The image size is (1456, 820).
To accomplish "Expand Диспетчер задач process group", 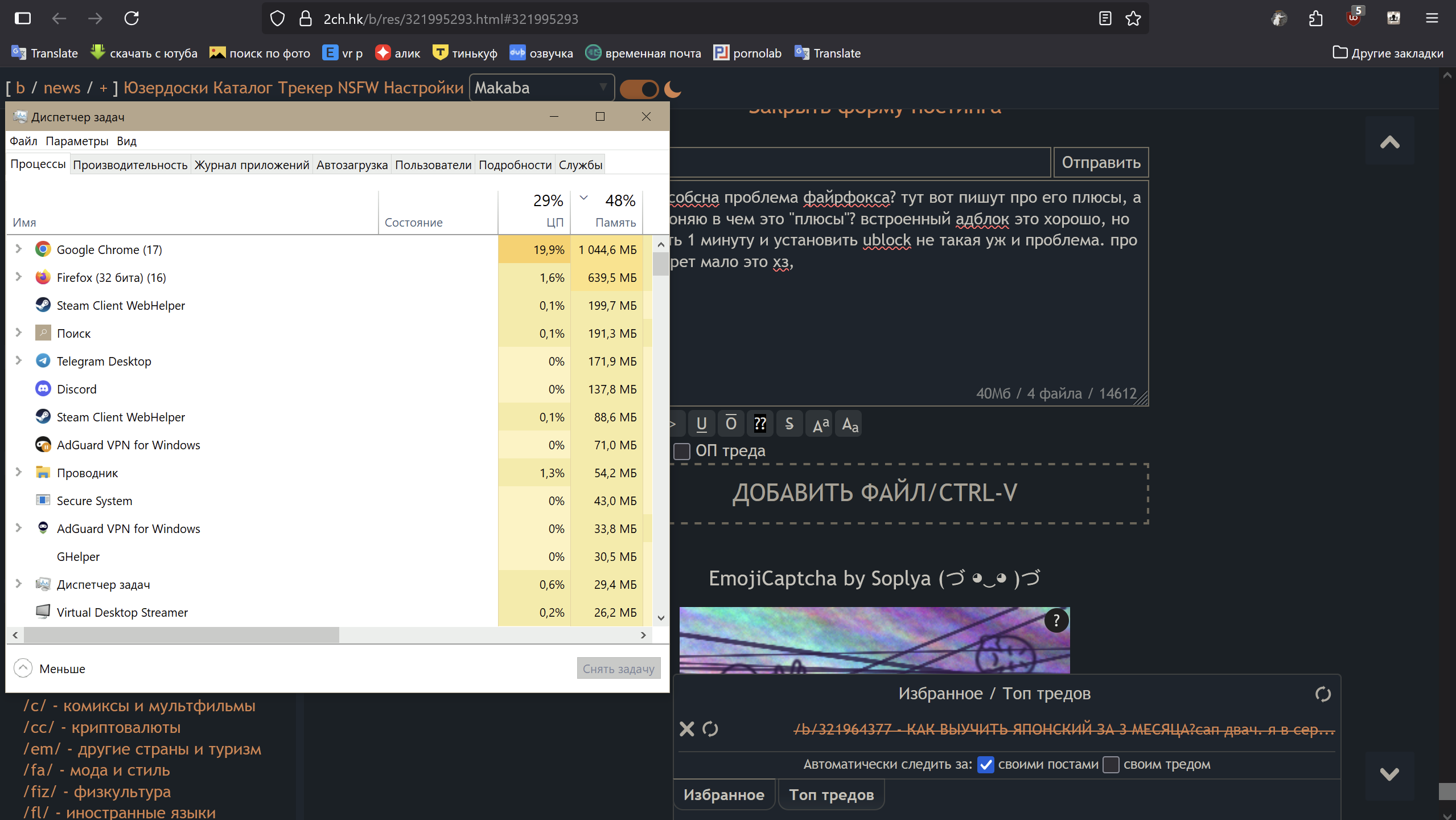I will [x=18, y=584].
